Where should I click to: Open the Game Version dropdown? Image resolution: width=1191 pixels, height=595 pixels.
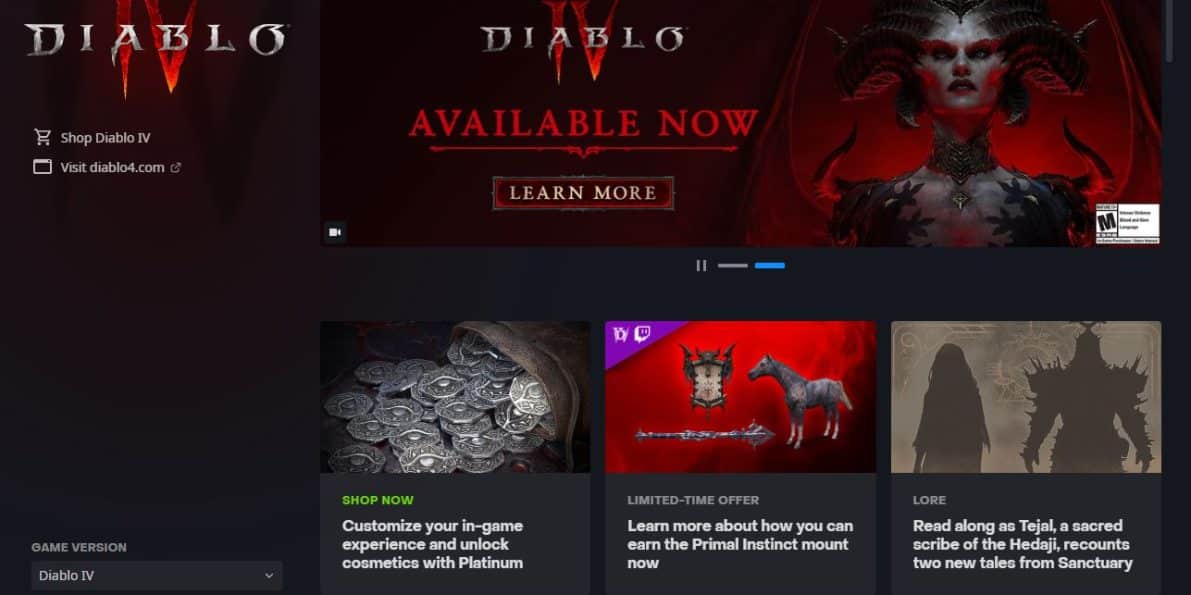pyautogui.click(x=156, y=575)
